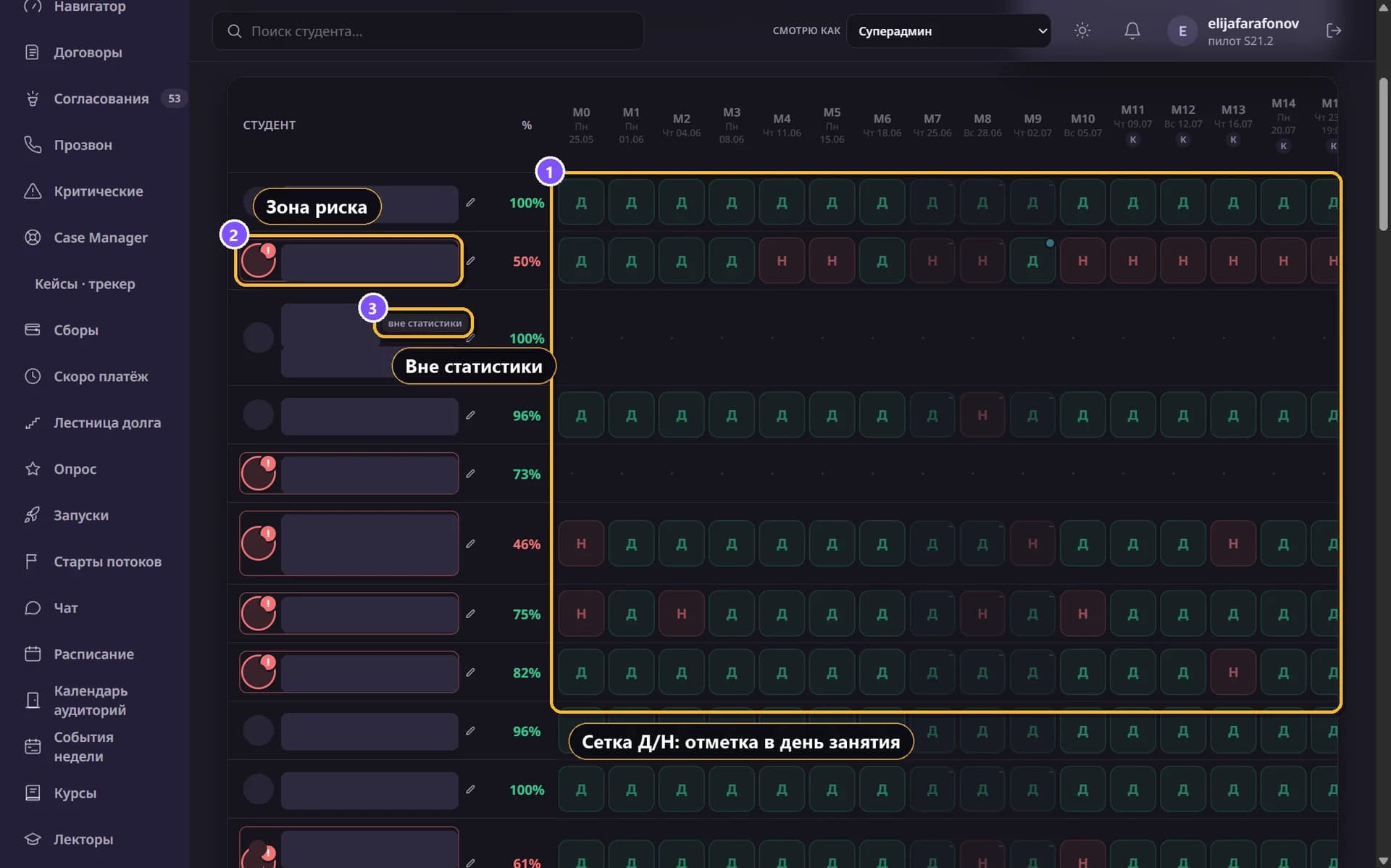Click the vertical scrollbar on the right
The width and height of the screenshot is (1391, 868).
(1384, 154)
